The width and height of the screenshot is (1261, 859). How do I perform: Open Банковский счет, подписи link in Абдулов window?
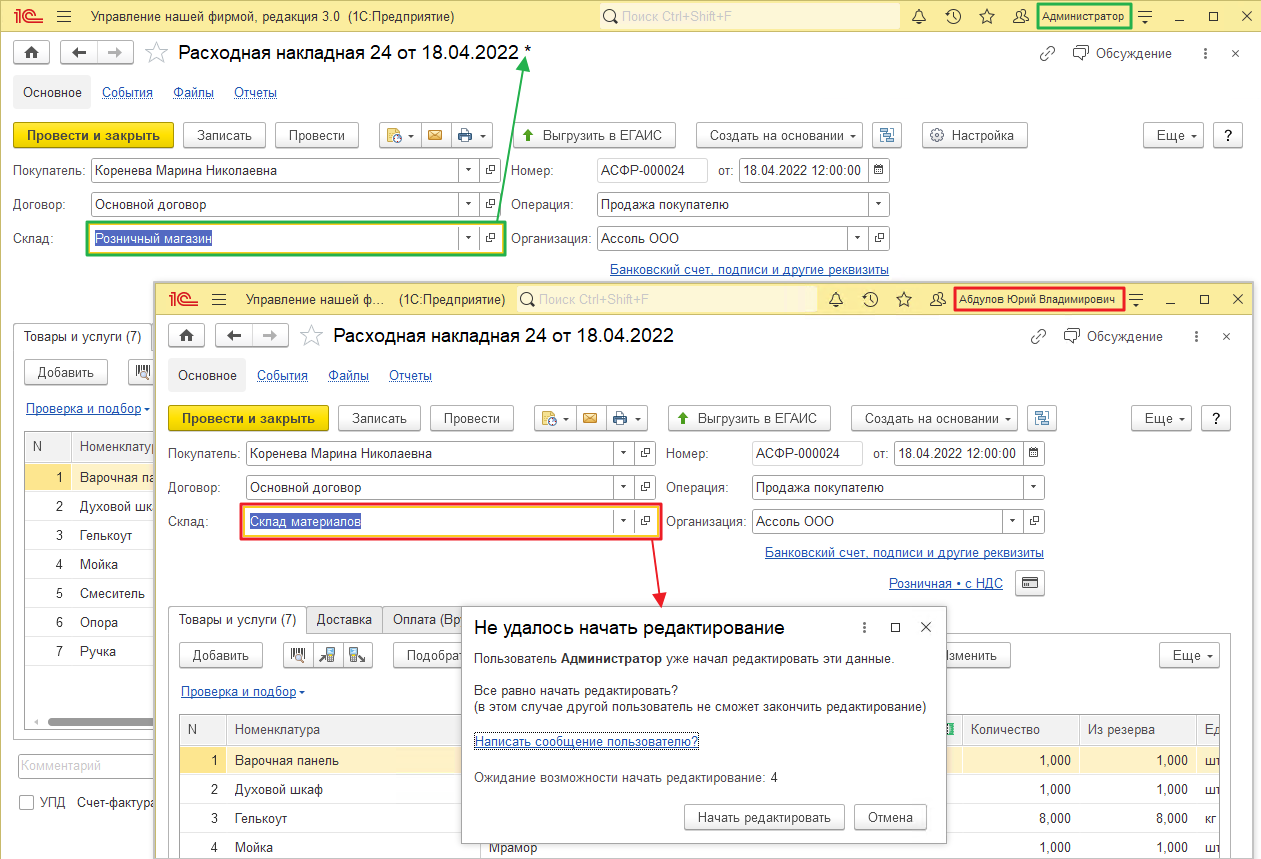904,552
